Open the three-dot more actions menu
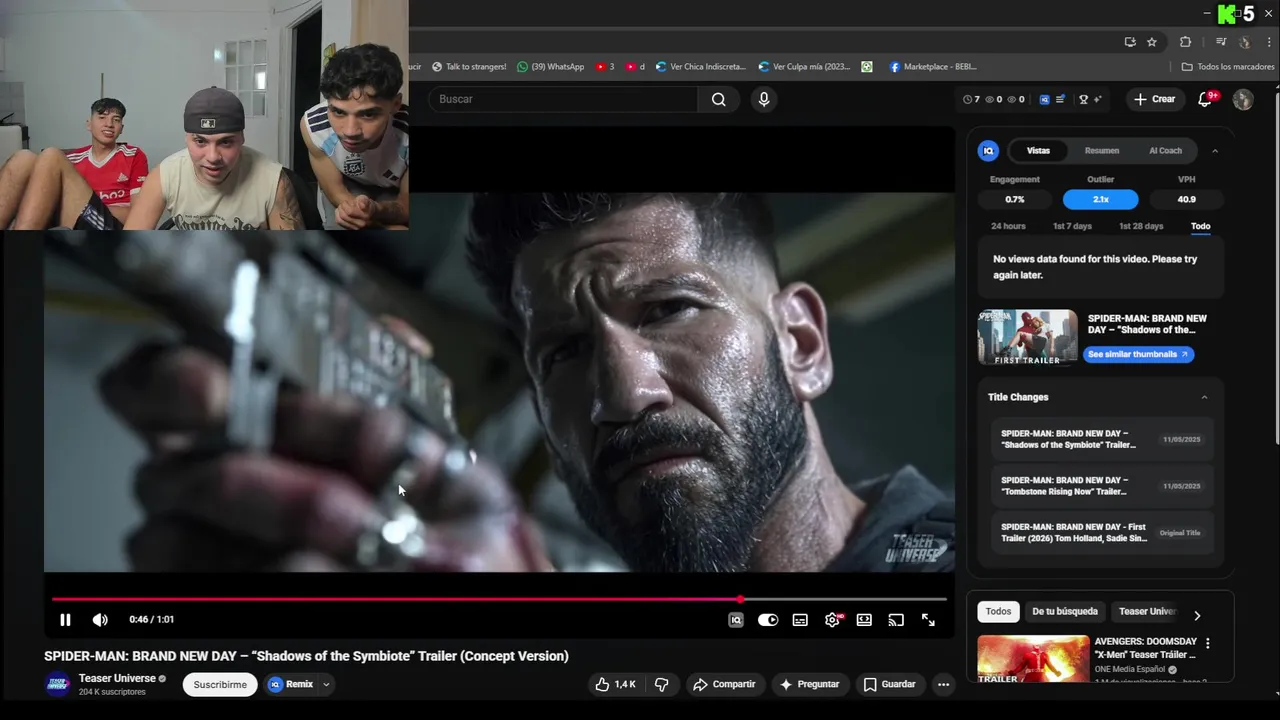1280x720 pixels. [943, 684]
